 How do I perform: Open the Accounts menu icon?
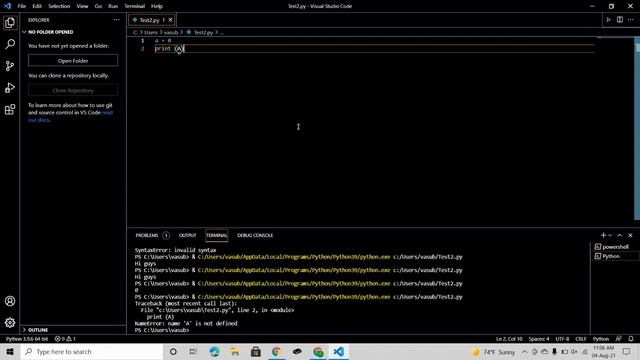[10, 301]
